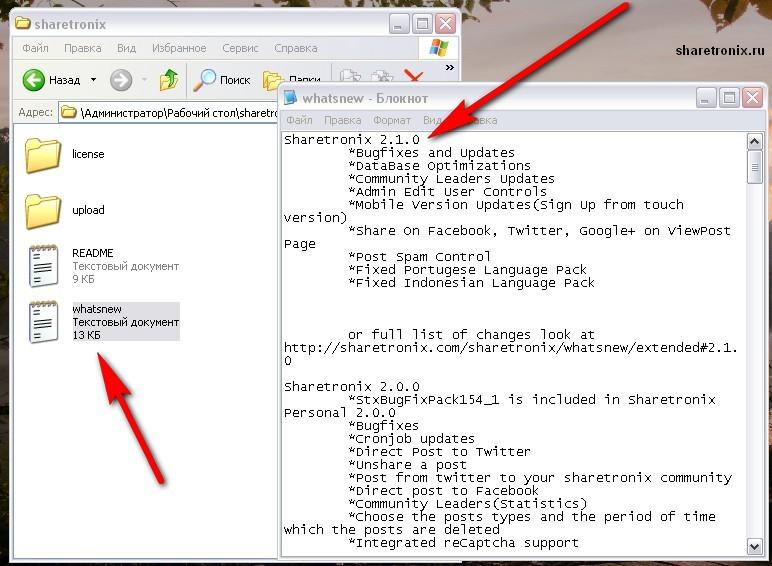Select the README text file icon
Screen dimensions: 772x566
pos(43,266)
